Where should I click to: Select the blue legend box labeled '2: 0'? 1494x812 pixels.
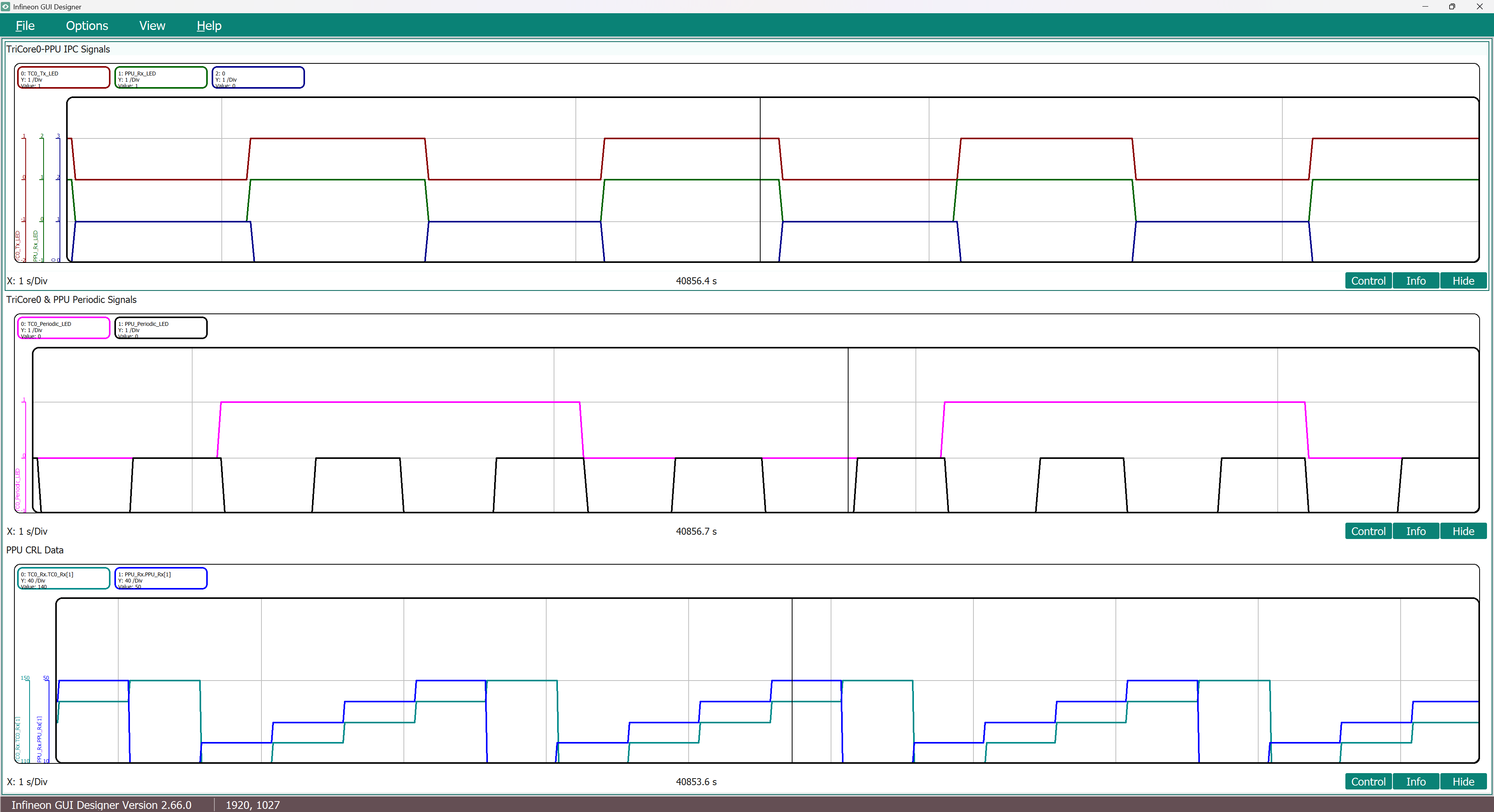click(x=258, y=78)
